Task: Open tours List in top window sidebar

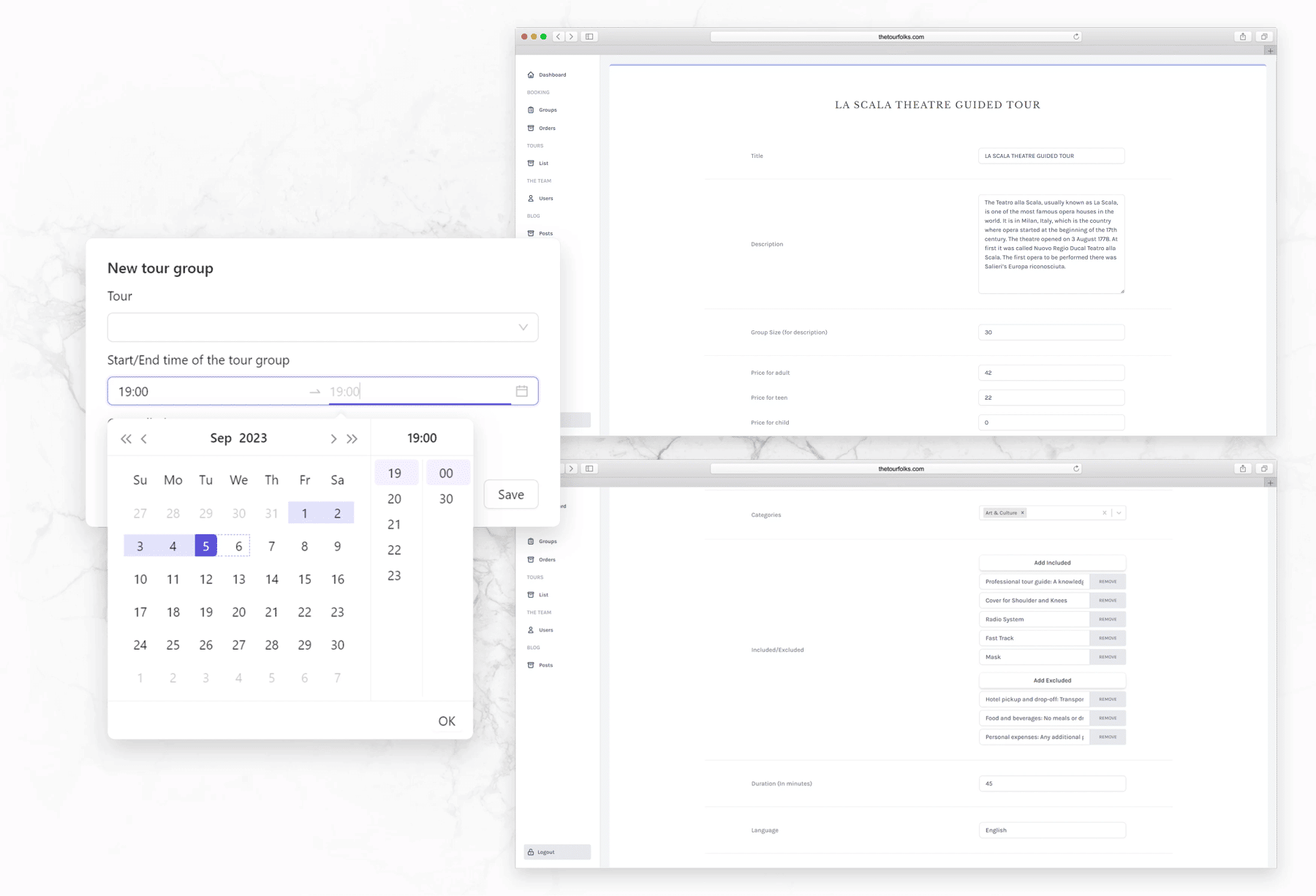Action: pyautogui.click(x=538, y=163)
